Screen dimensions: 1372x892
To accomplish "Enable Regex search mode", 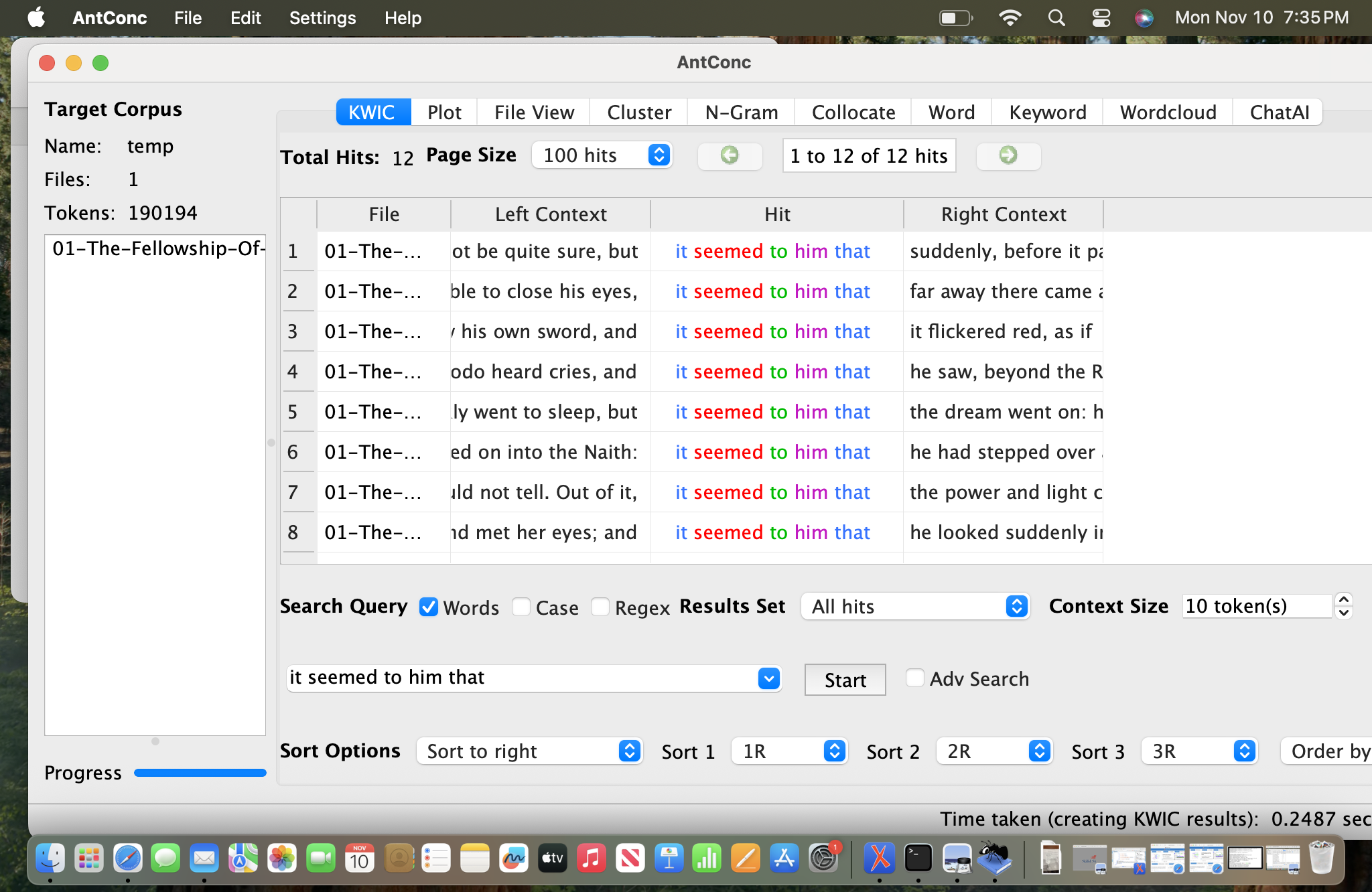I will pos(600,607).
